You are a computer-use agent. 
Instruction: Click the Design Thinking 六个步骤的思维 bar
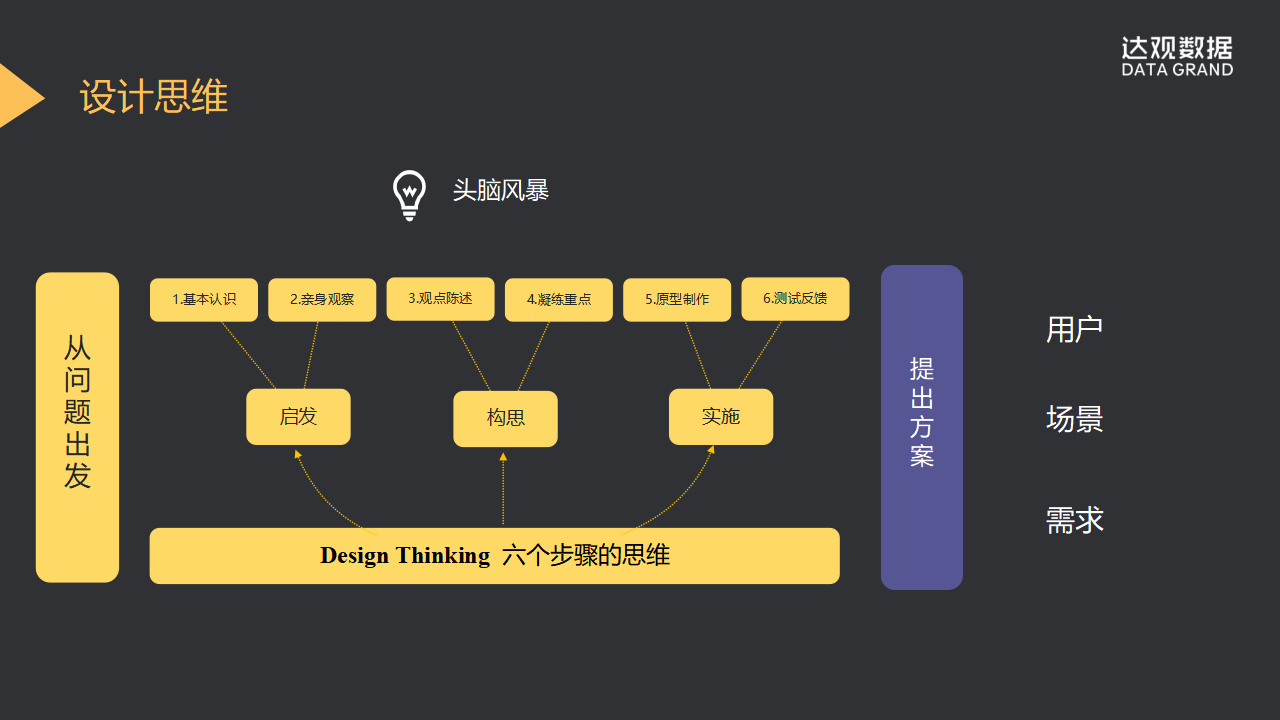tap(495, 556)
